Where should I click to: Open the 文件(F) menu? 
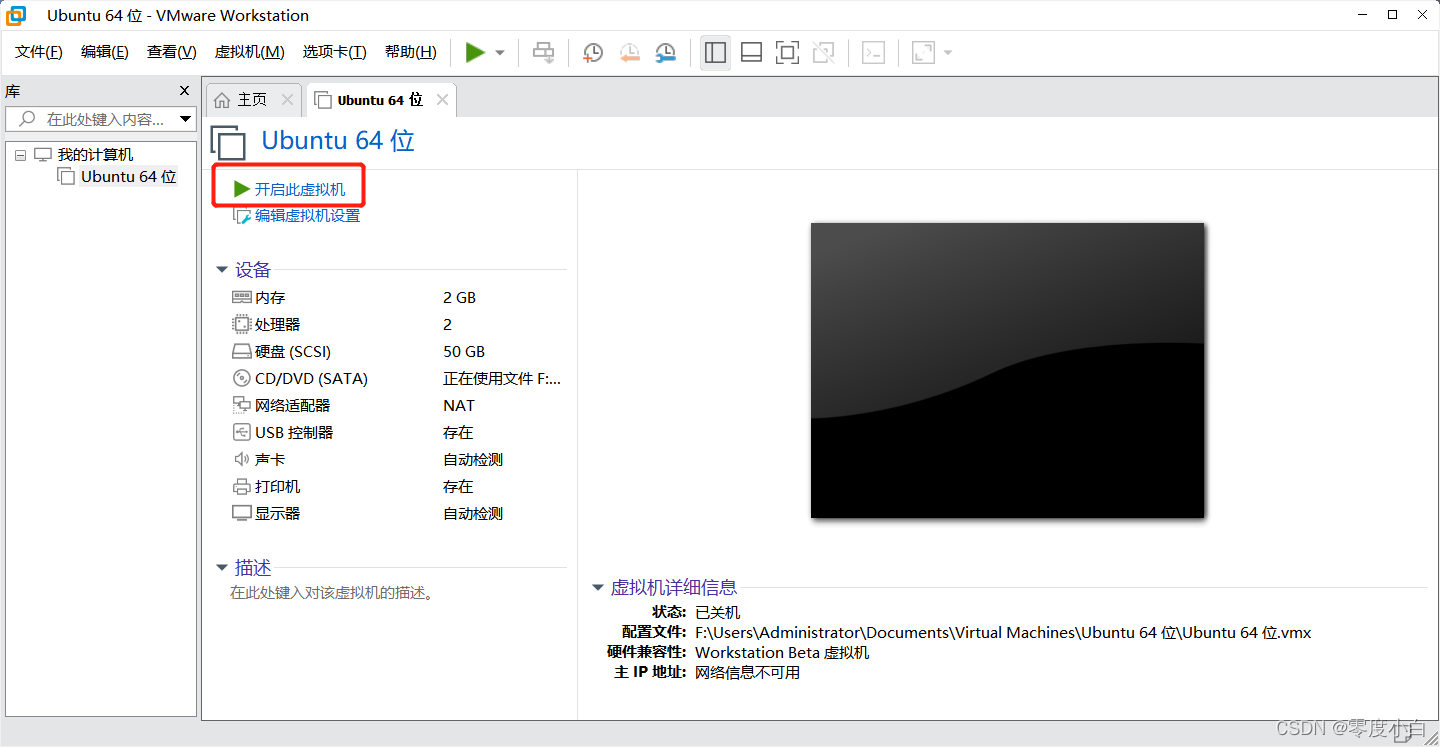[x=39, y=52]
